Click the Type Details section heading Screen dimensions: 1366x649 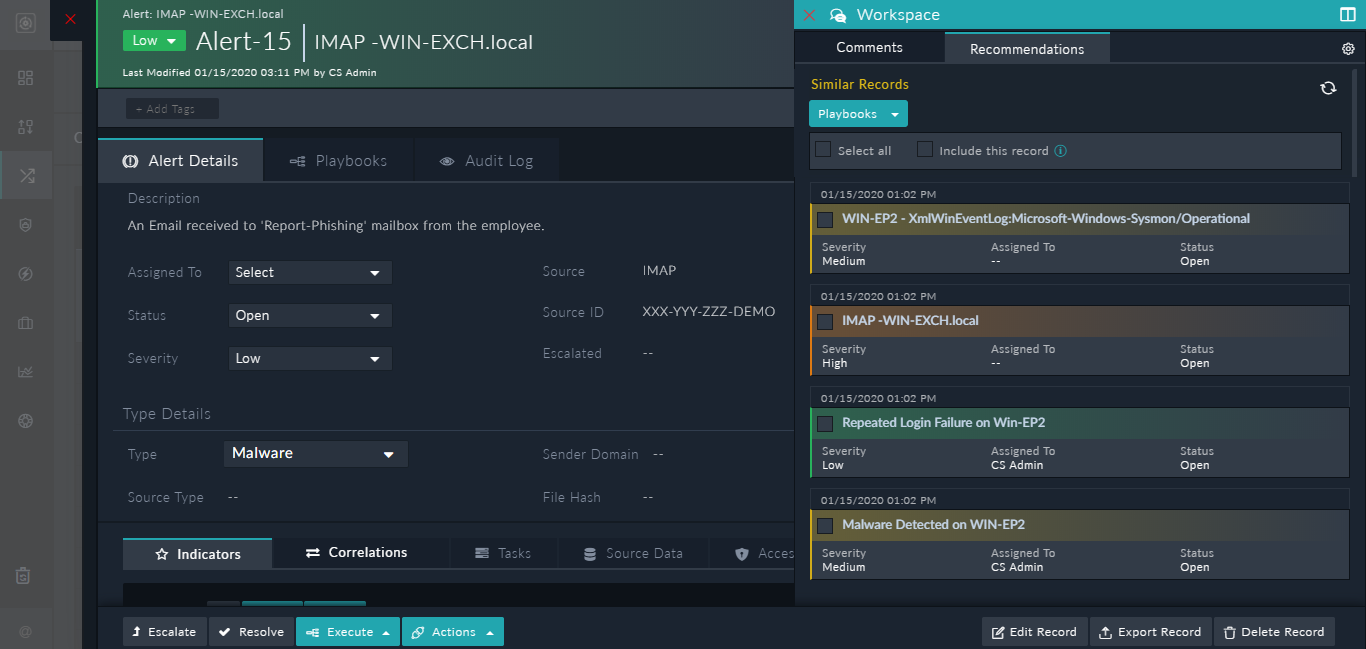coord(167,414)
